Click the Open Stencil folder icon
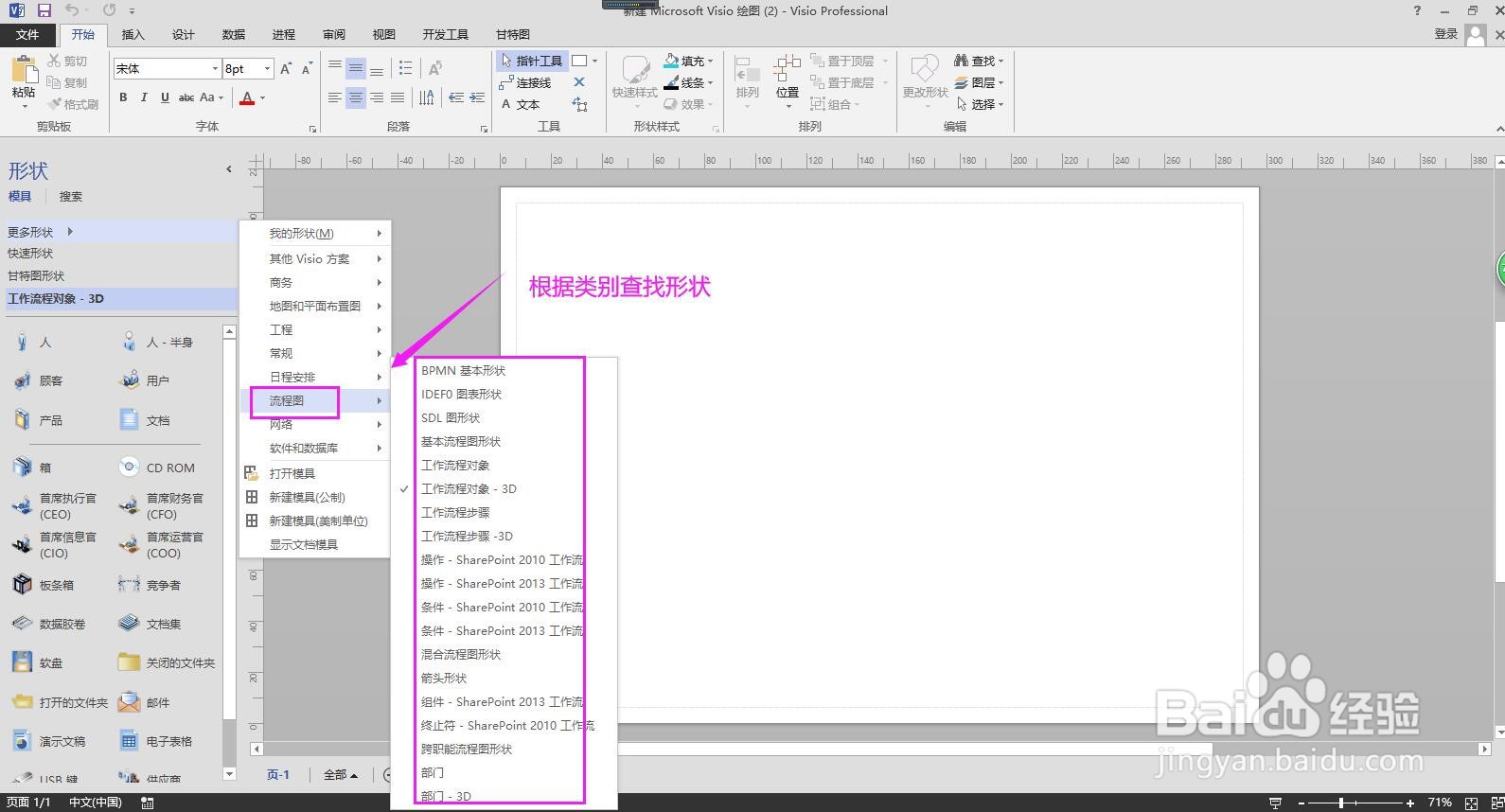 point(251,473)
